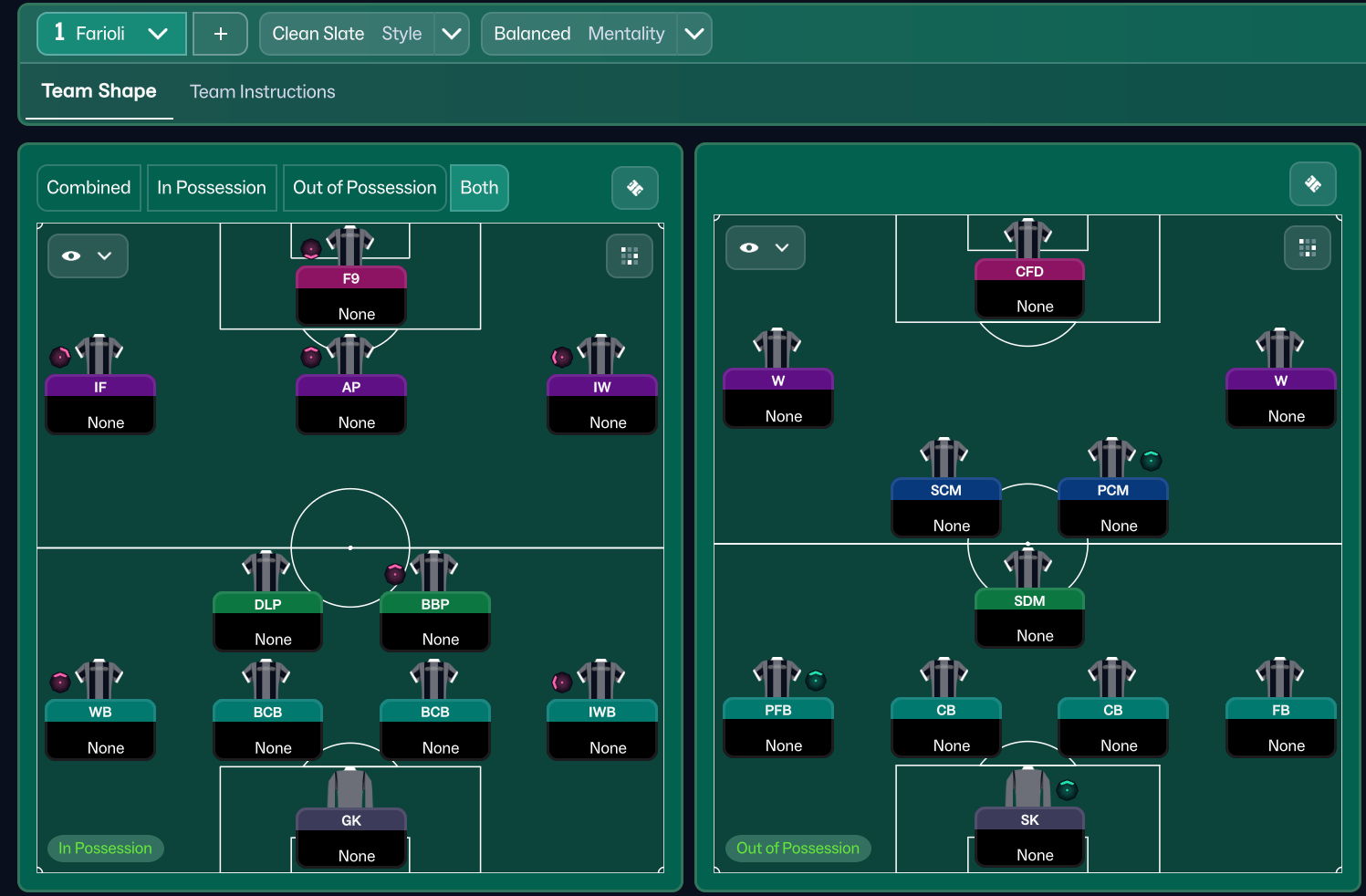Open the grid icon on the In Possession pitch
Image resolution: width=1366 pixels, height=896 pixels.
(629, 255)
